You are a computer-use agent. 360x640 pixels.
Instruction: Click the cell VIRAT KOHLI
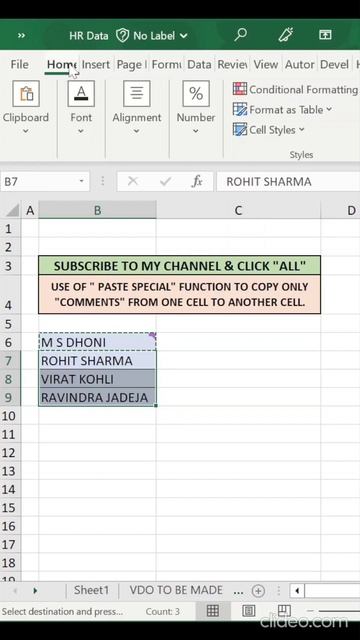pyautogui.click(x=98, y=379)
